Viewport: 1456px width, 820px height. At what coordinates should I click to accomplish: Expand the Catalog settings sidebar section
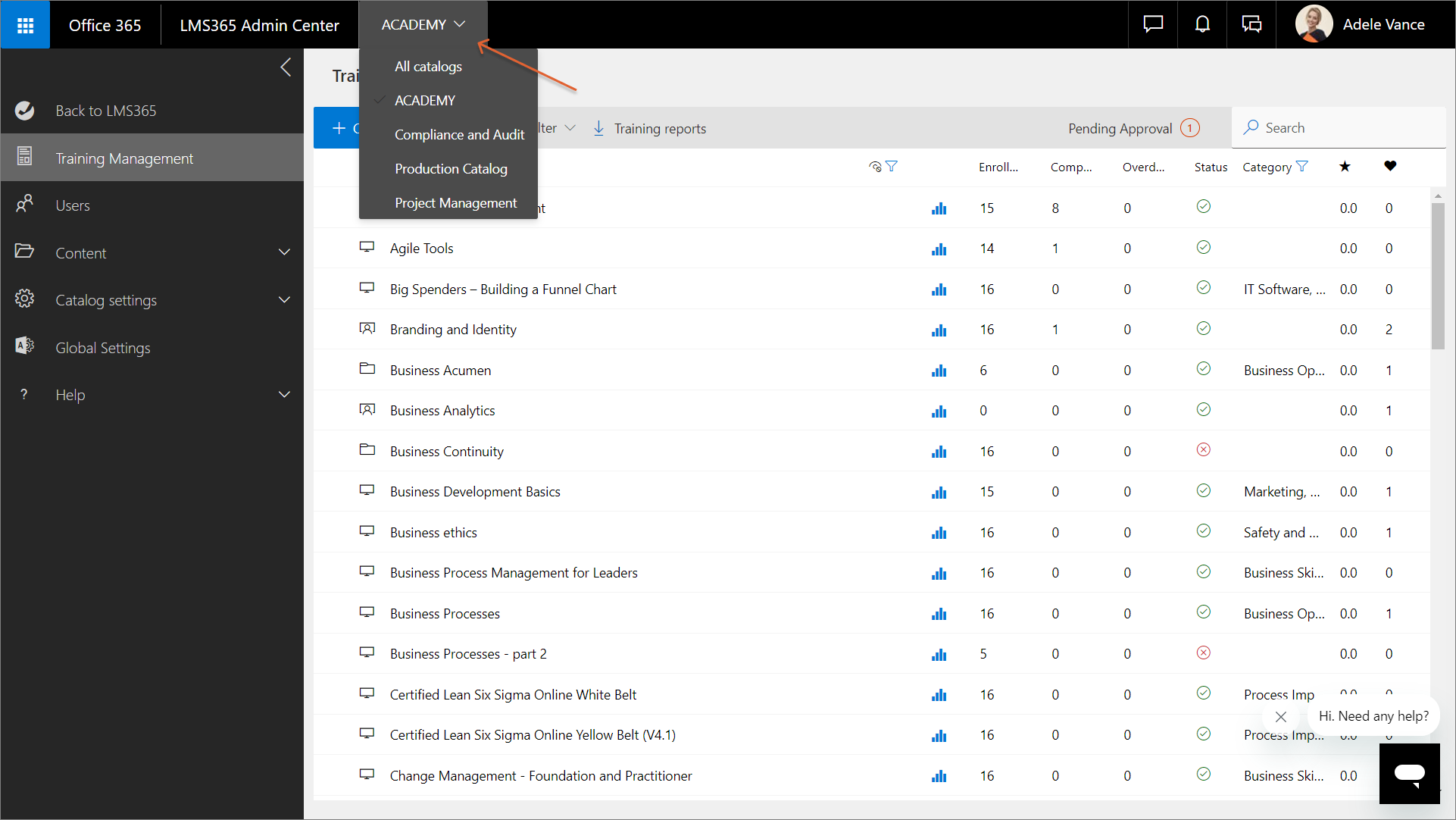284,300
